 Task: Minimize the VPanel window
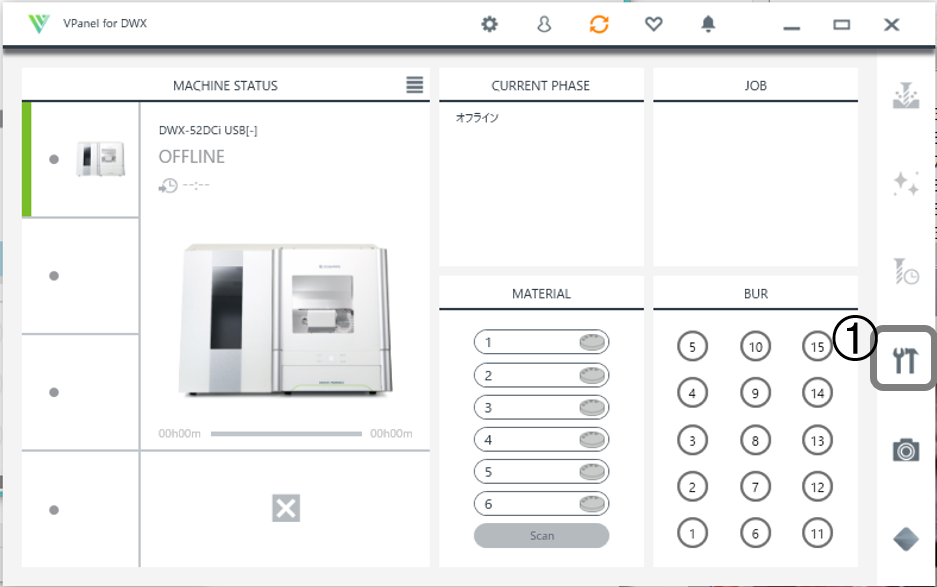point(792,27)
